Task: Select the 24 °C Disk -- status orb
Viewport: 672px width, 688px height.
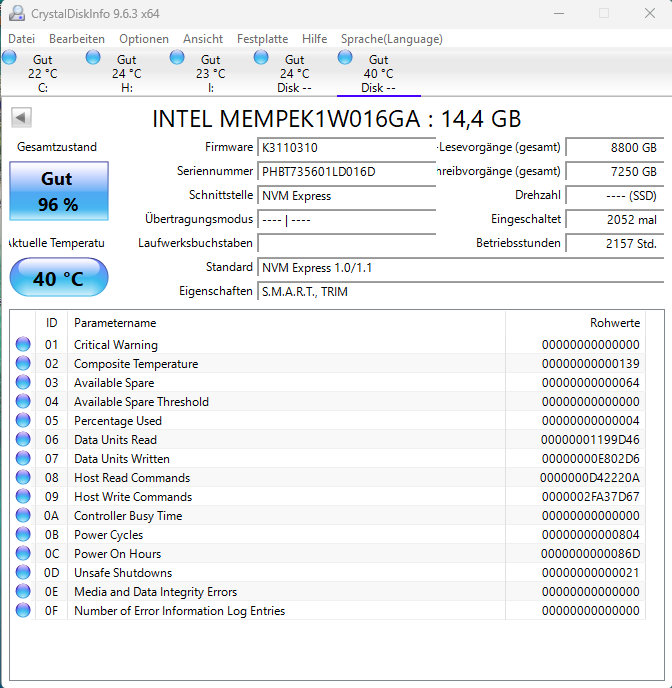Action: [x=261, y=57]
